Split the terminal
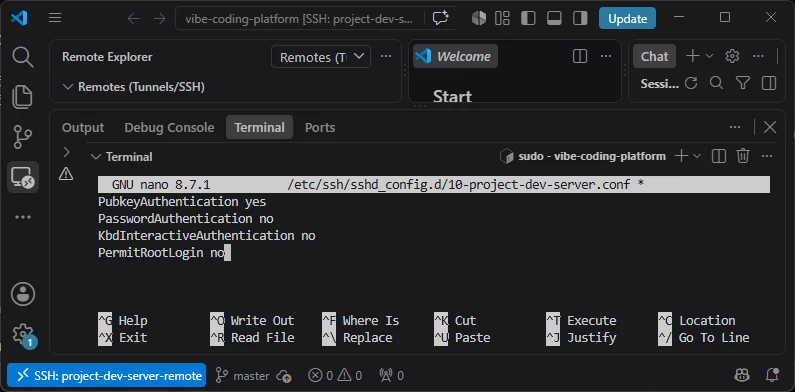The width and height of the screenshot is (795, 392). pos(719,156)
